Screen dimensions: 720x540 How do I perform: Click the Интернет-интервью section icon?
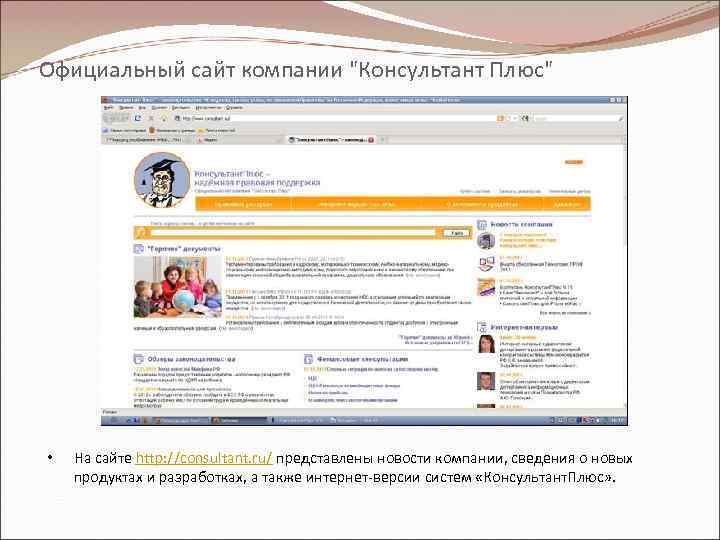click(482, 327)
